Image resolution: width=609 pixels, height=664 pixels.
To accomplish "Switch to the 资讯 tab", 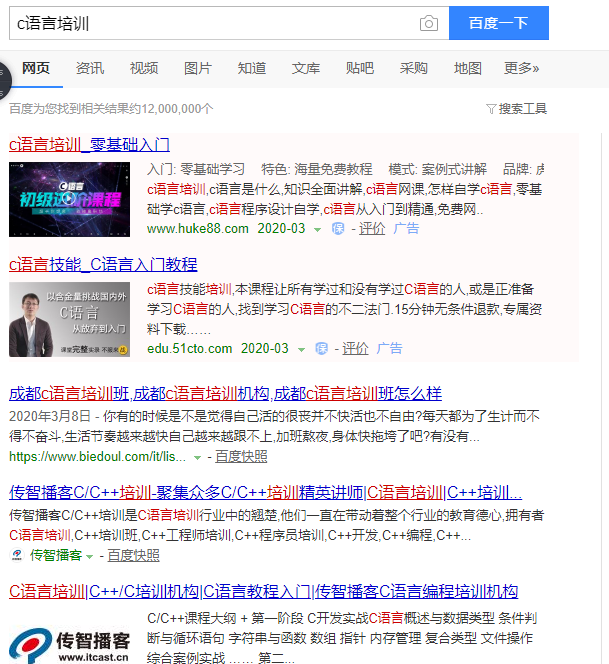I will point(90,68).
